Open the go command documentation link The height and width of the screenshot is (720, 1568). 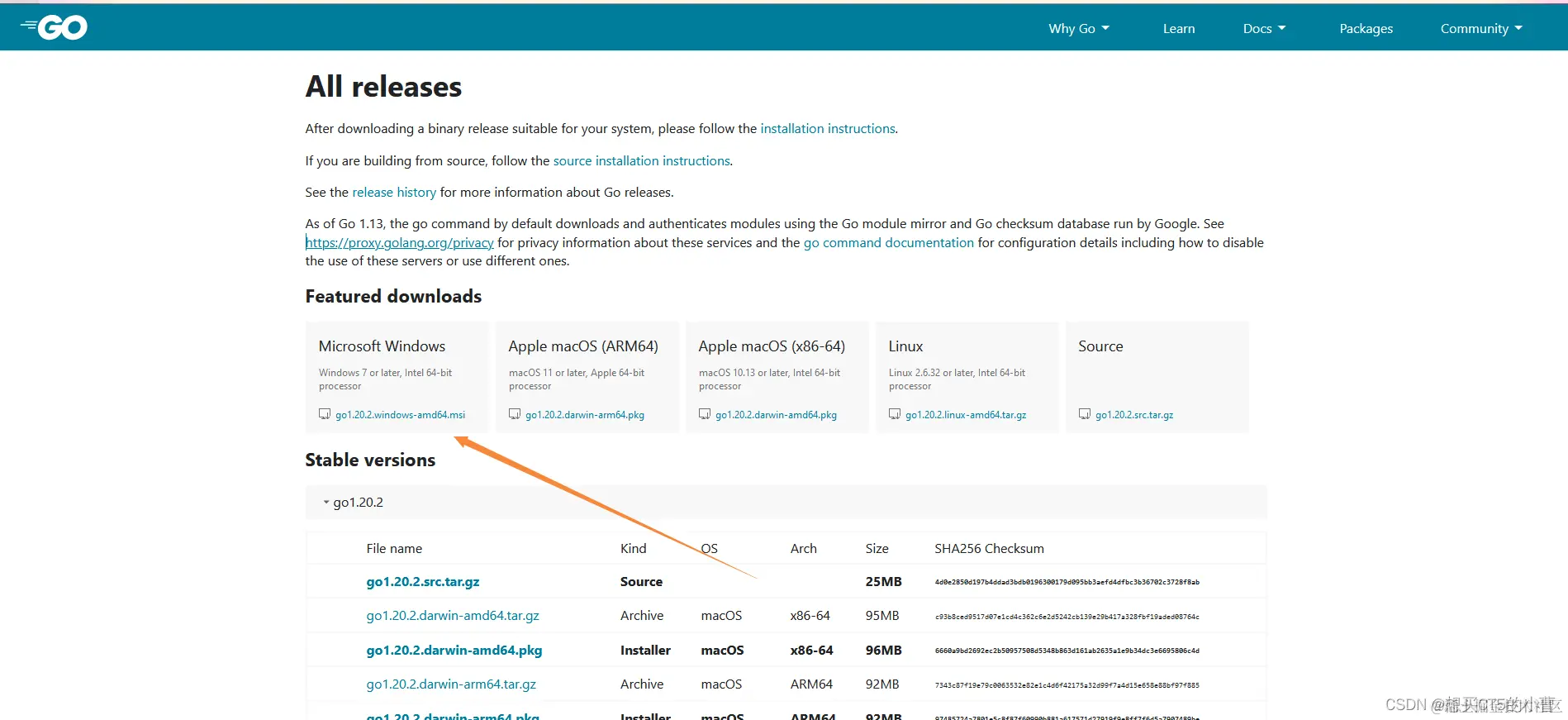tap(889, 243)
